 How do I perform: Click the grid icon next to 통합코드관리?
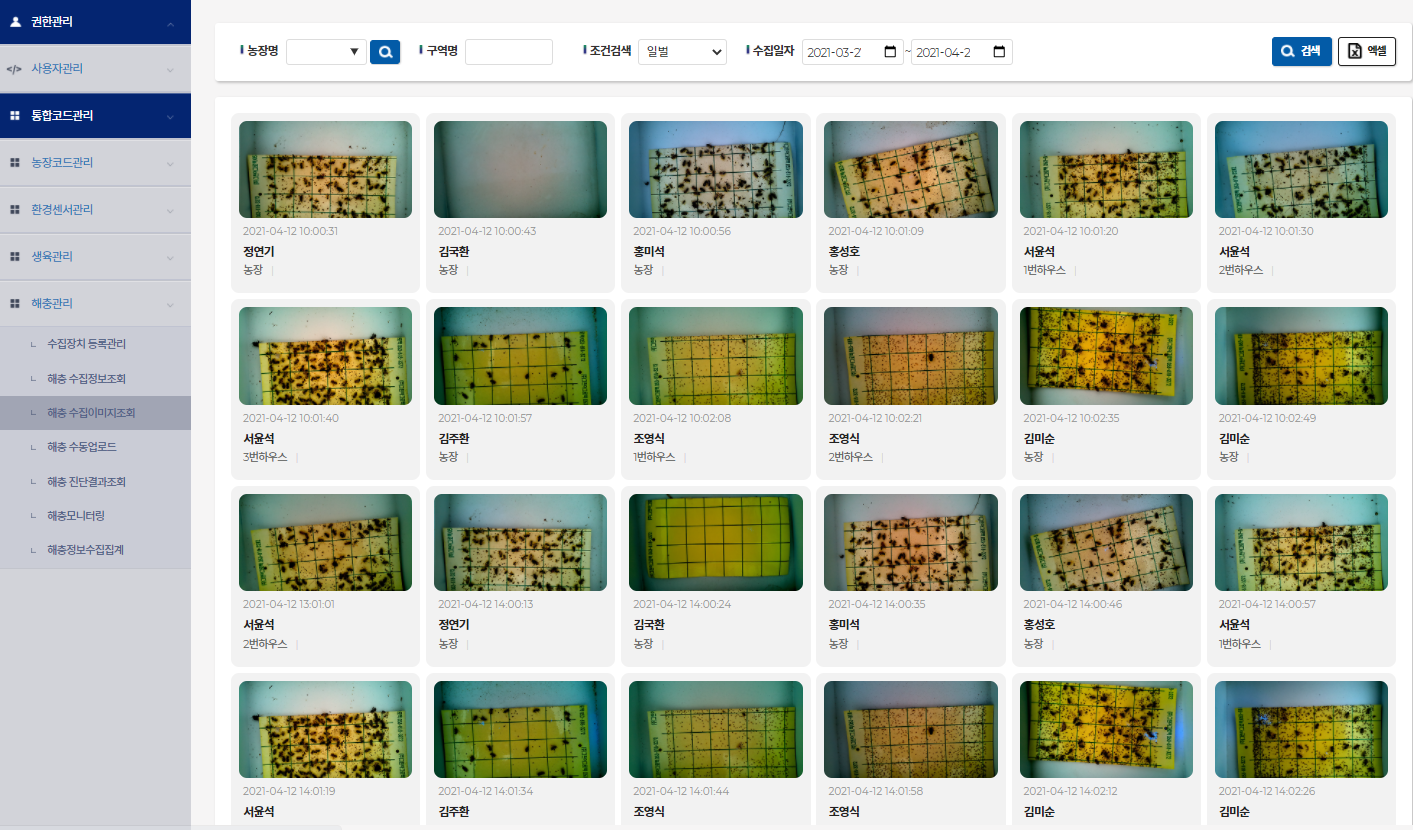(x=15, y=116)
